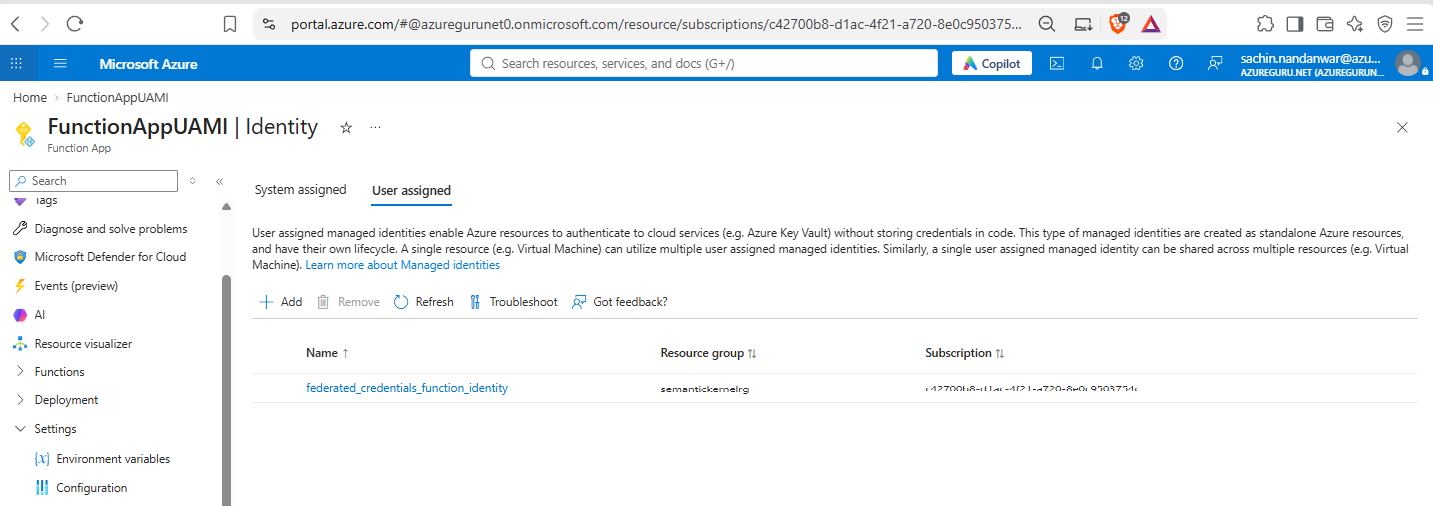Sort by Name column header
Screen dimensions: 1433x506
click(327, 353)
